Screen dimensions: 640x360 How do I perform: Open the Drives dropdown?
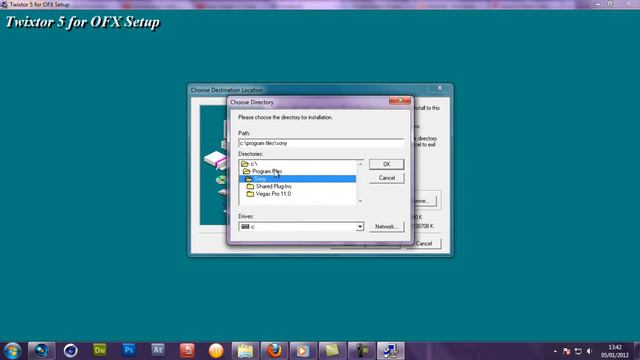360,227
